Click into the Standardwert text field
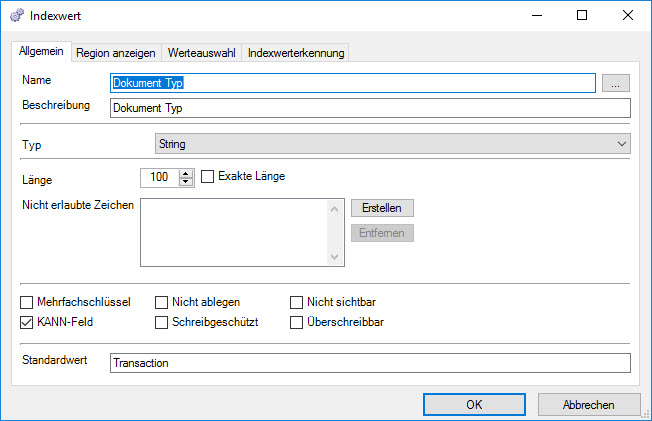 click(x=370, y=363)
